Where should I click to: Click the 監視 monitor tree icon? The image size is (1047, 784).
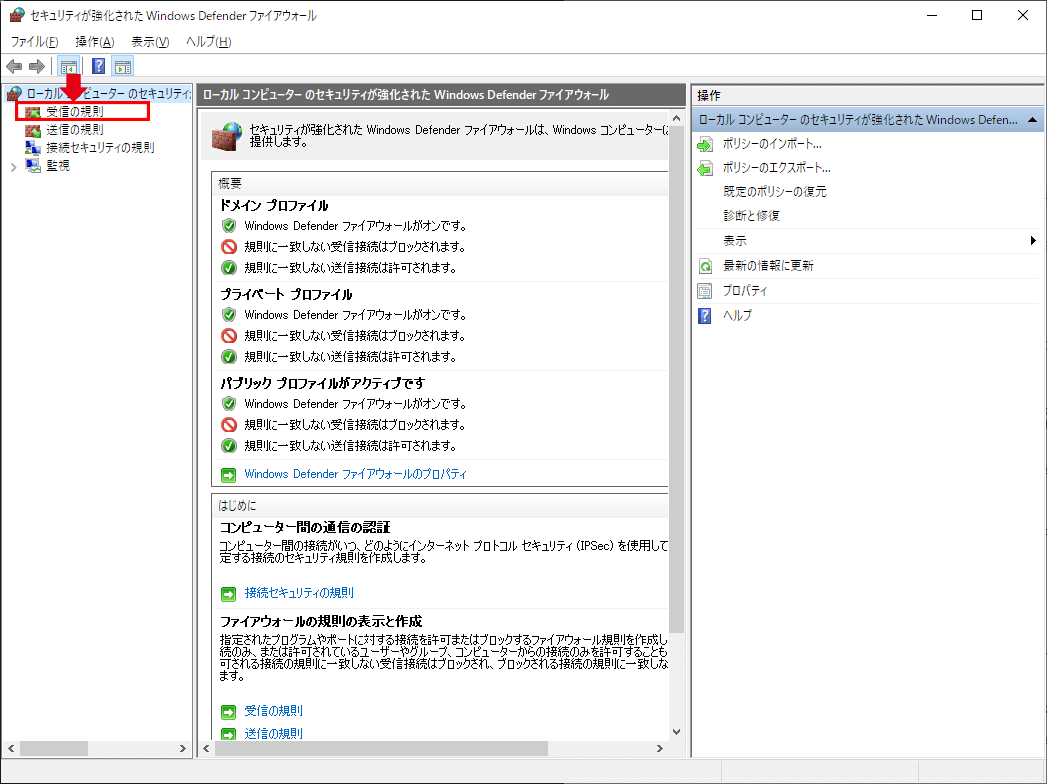33,166
